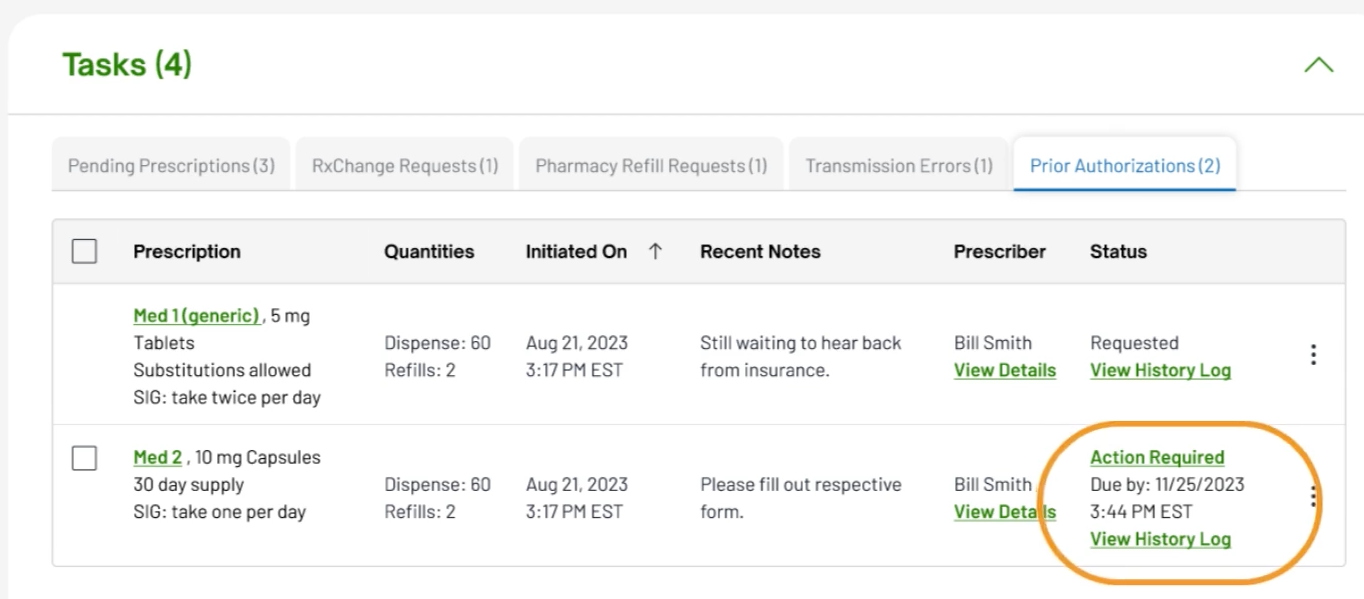Image resolution: width=1364 pixels, height=599 pixels.
Task: Select Pharmacy Refill Requests tab
Action: [x=651, y=166]
